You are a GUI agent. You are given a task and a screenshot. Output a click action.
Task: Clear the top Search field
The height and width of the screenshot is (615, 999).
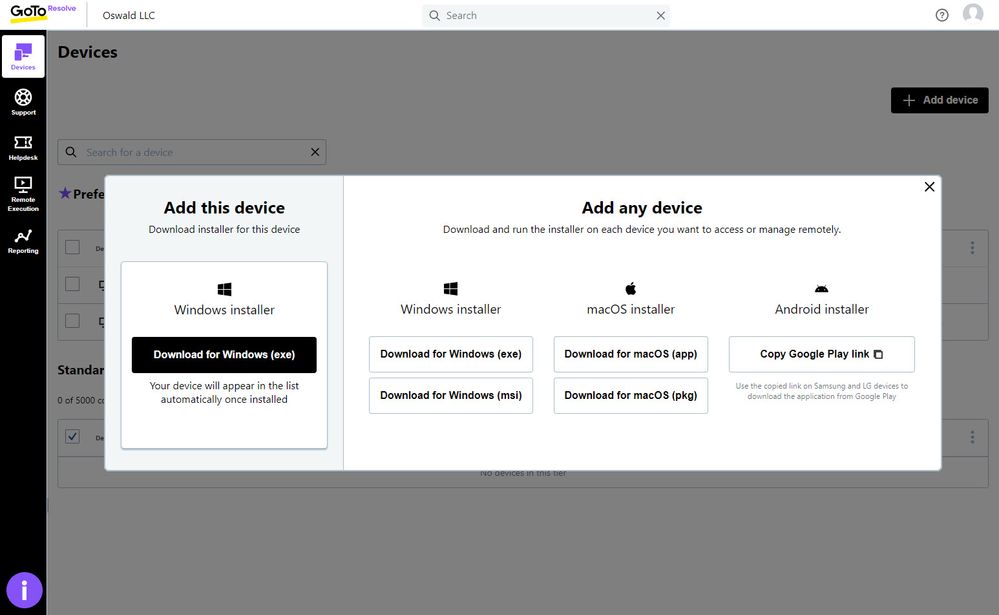click(661, 15)
